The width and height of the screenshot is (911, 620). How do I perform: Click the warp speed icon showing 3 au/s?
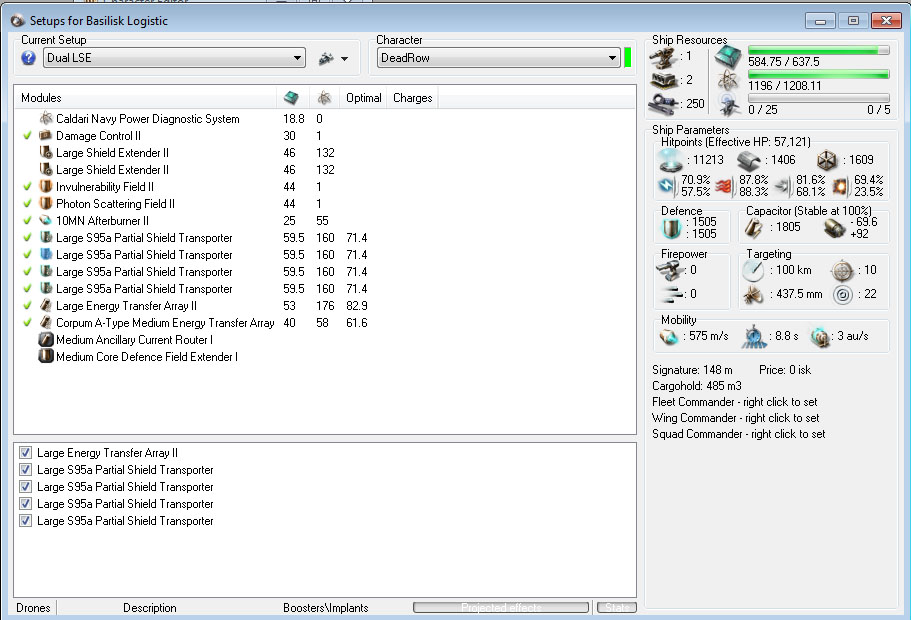point(820,336)
